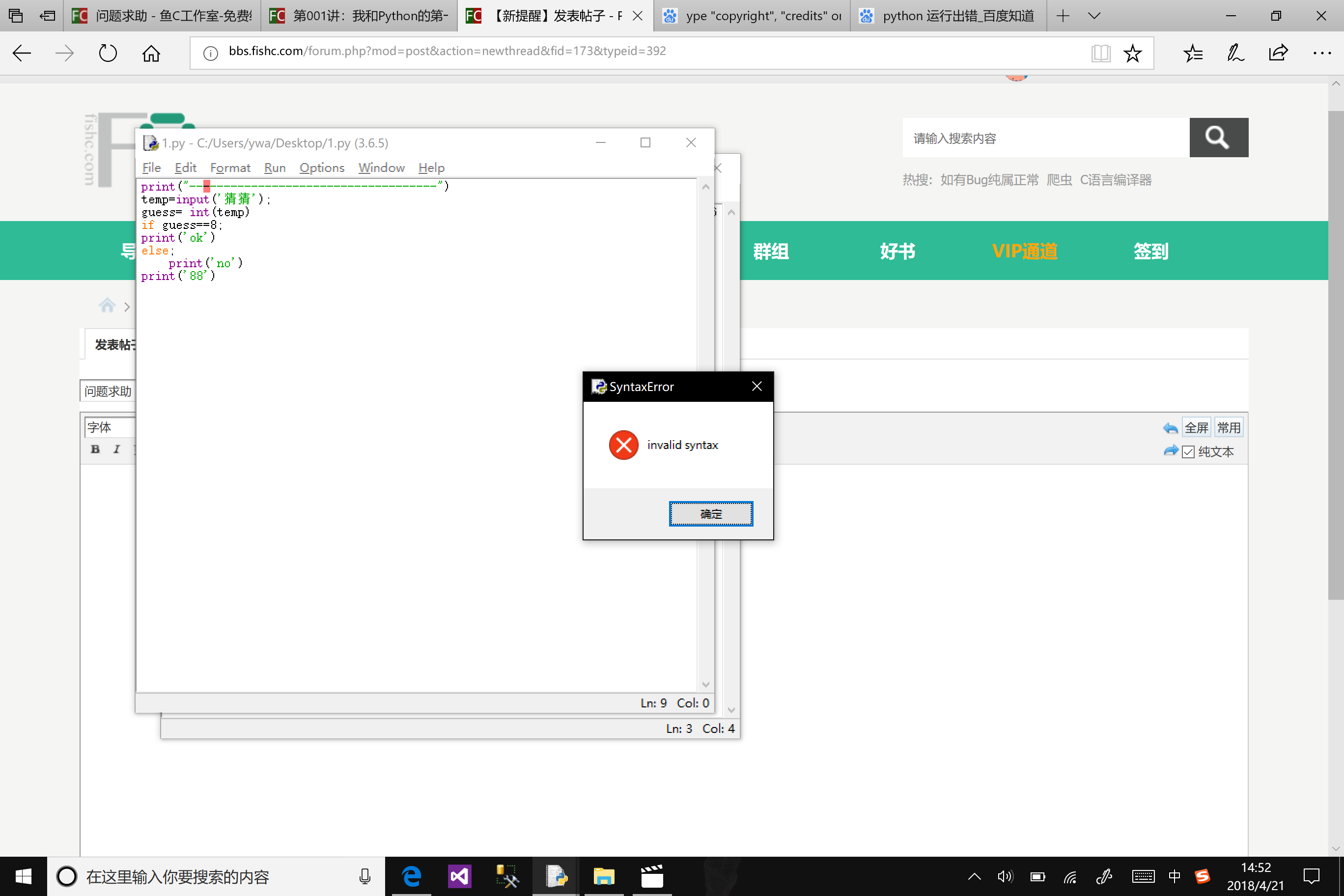Viewport: 1344px width, 896px height.
Task: Open reading view book icon
Action: 1100,53
